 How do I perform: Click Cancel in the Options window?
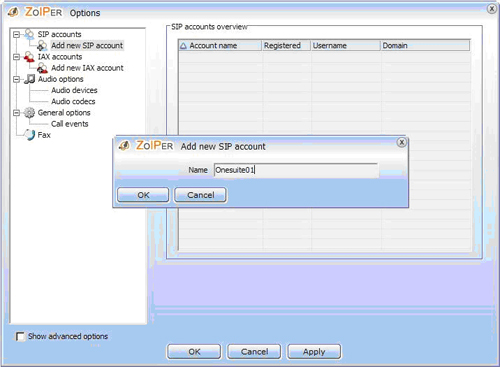tap(254, 352)
